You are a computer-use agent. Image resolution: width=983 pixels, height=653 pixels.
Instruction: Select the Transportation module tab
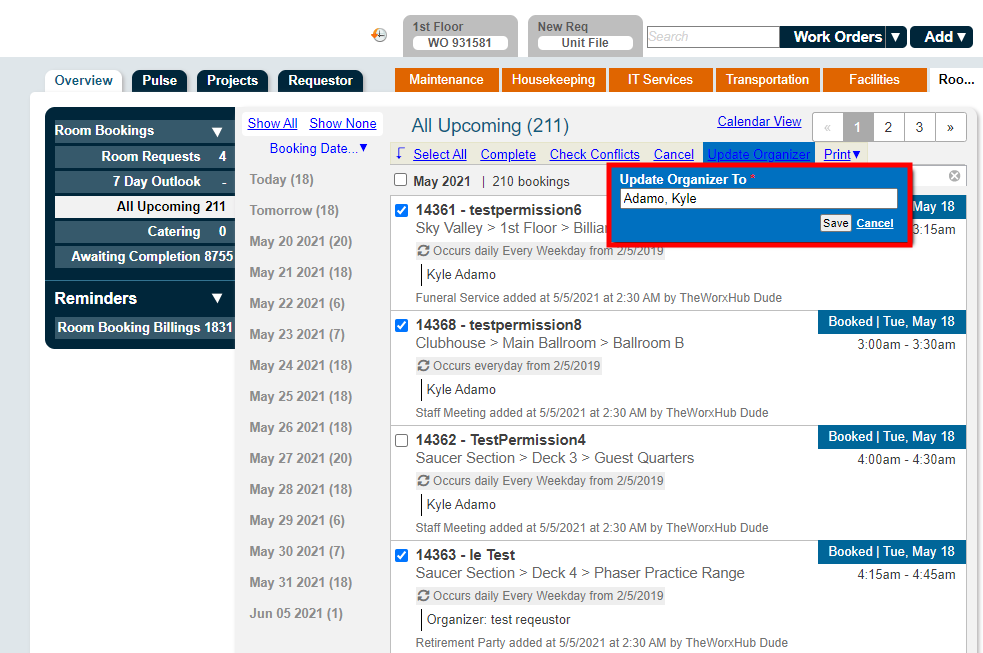coord(767,80)
